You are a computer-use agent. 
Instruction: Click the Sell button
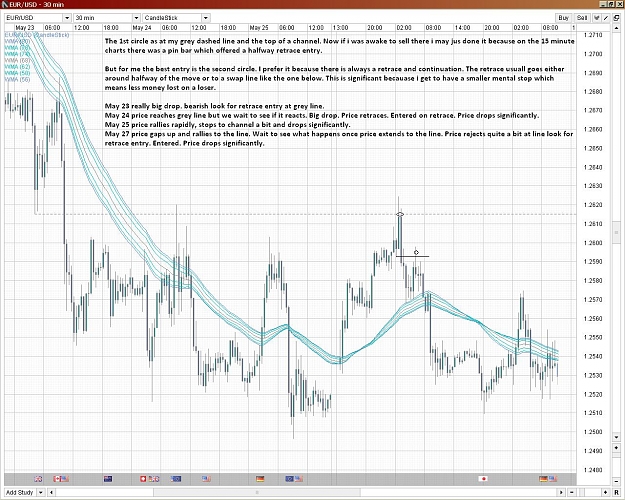pyautogui.click(x=582, y=18)
